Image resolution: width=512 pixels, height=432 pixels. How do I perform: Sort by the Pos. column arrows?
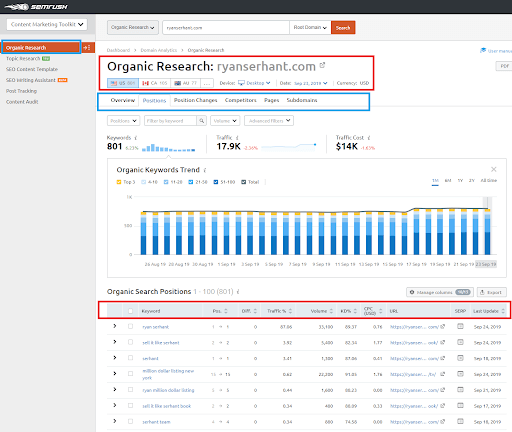[x=226, y=311]
